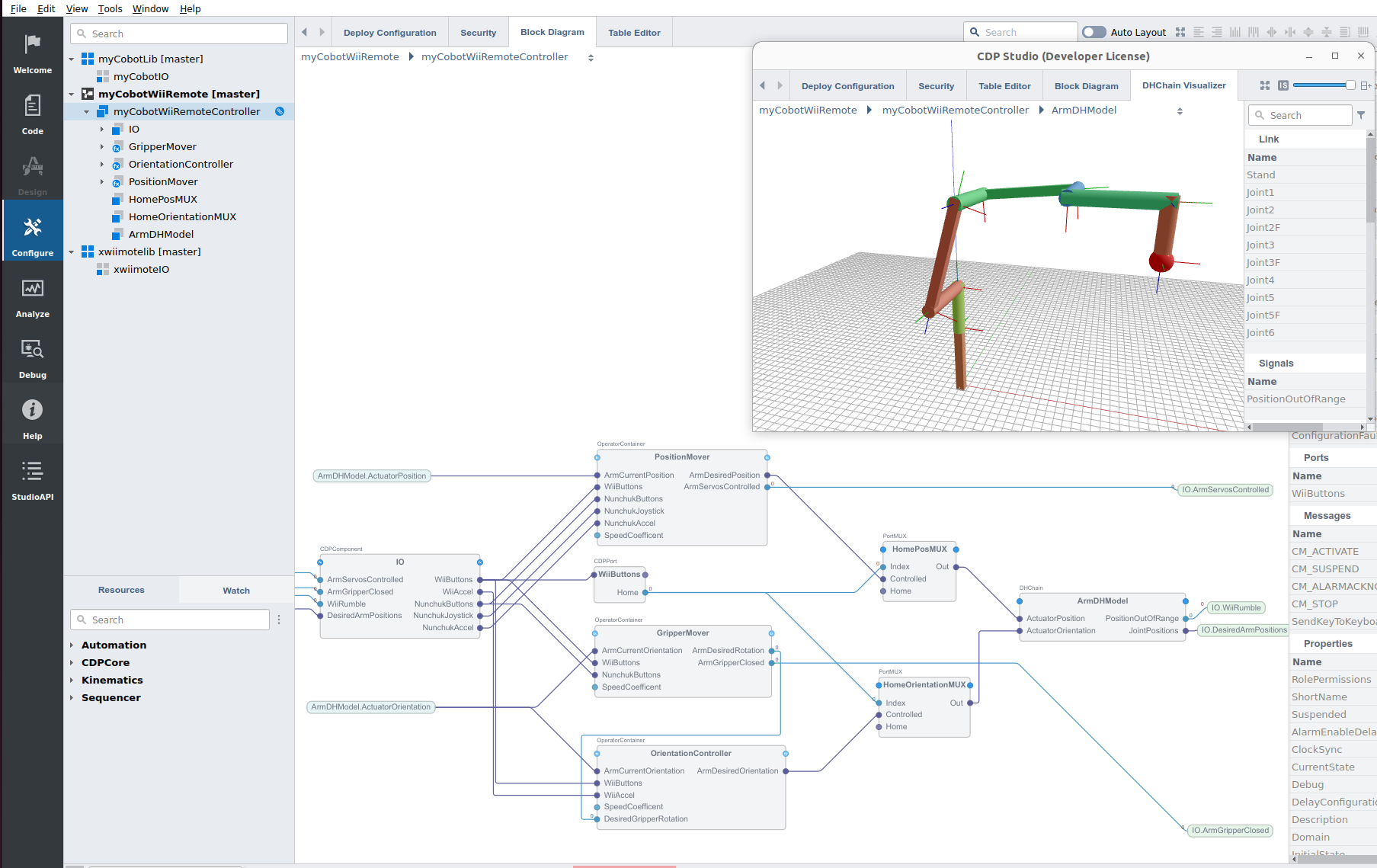Viewport: 1377px width, 868px height.
Task: Switch to Debug mode
Action: [x=32, y=358]
